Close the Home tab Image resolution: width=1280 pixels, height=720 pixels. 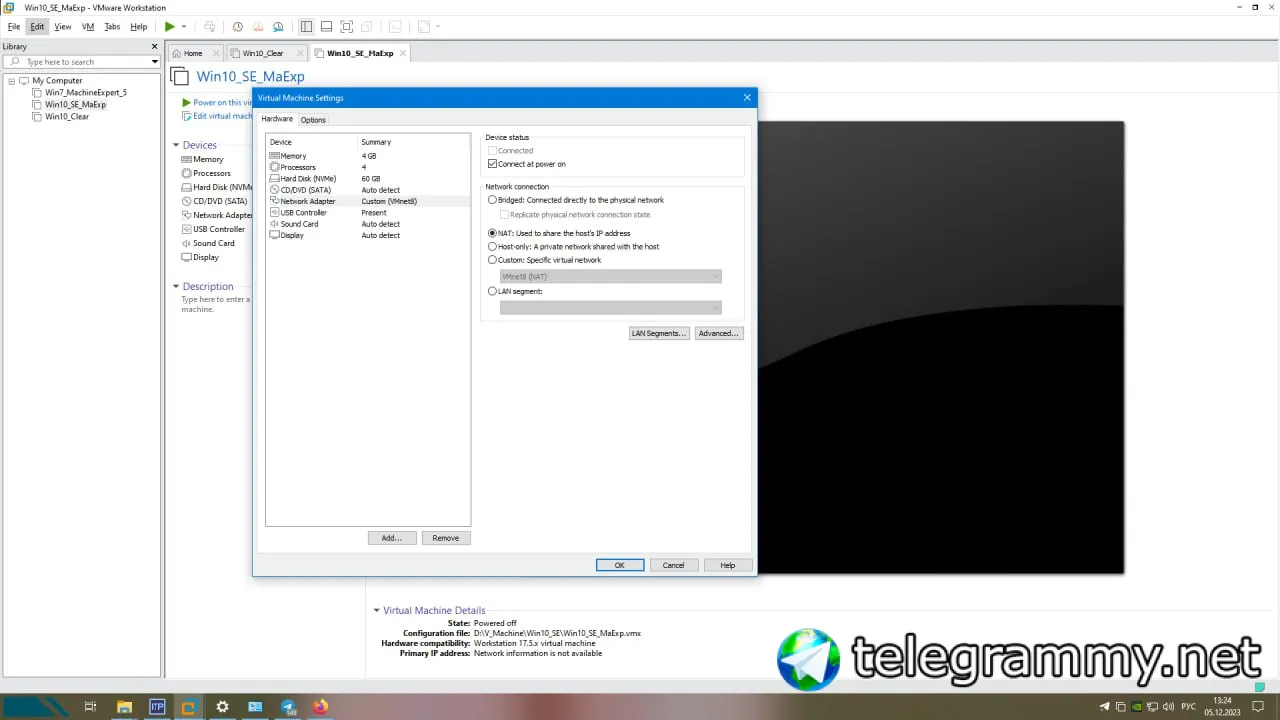(215, 53)
